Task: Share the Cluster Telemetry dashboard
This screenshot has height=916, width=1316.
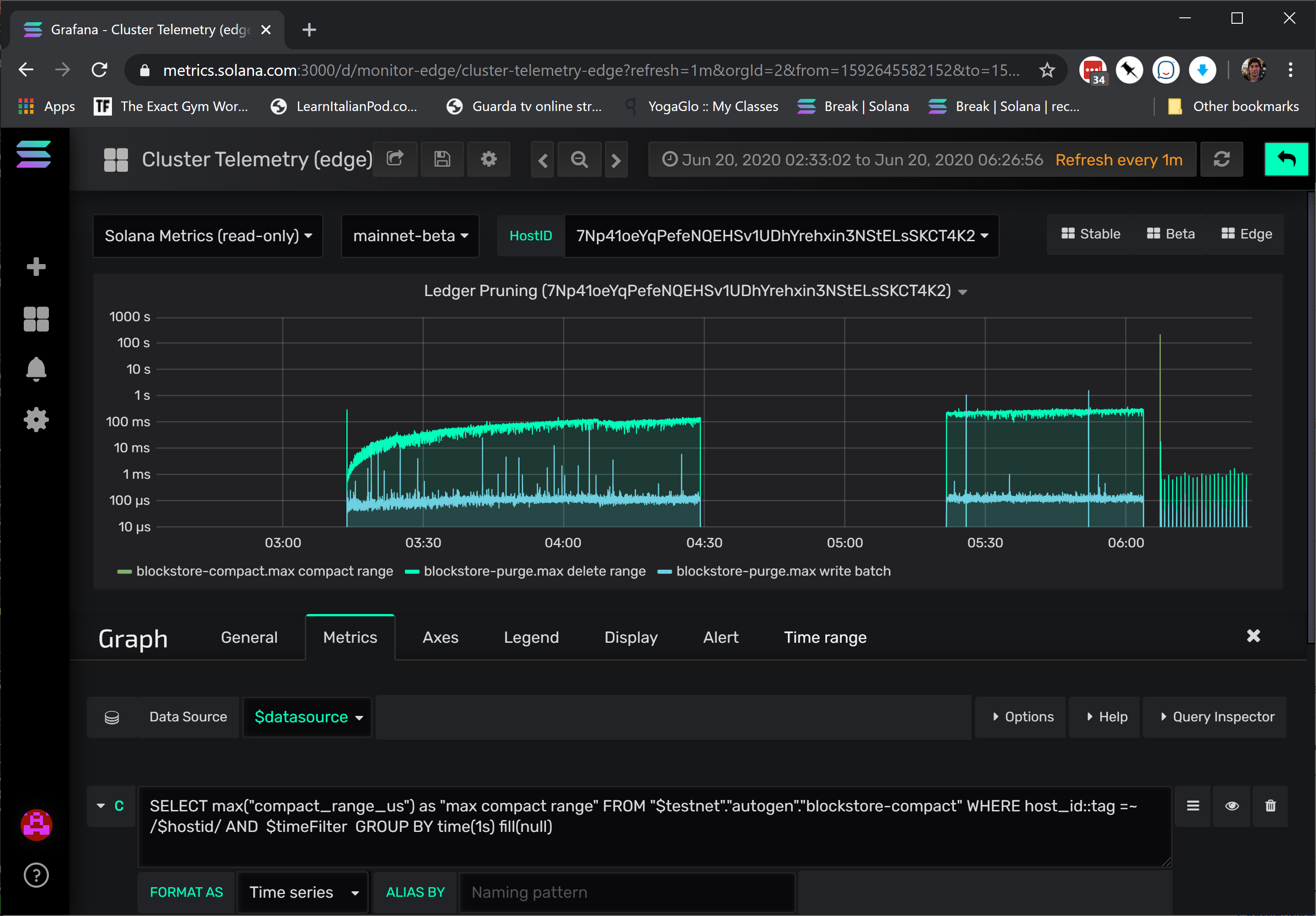Action: click(x=395, y=159)
